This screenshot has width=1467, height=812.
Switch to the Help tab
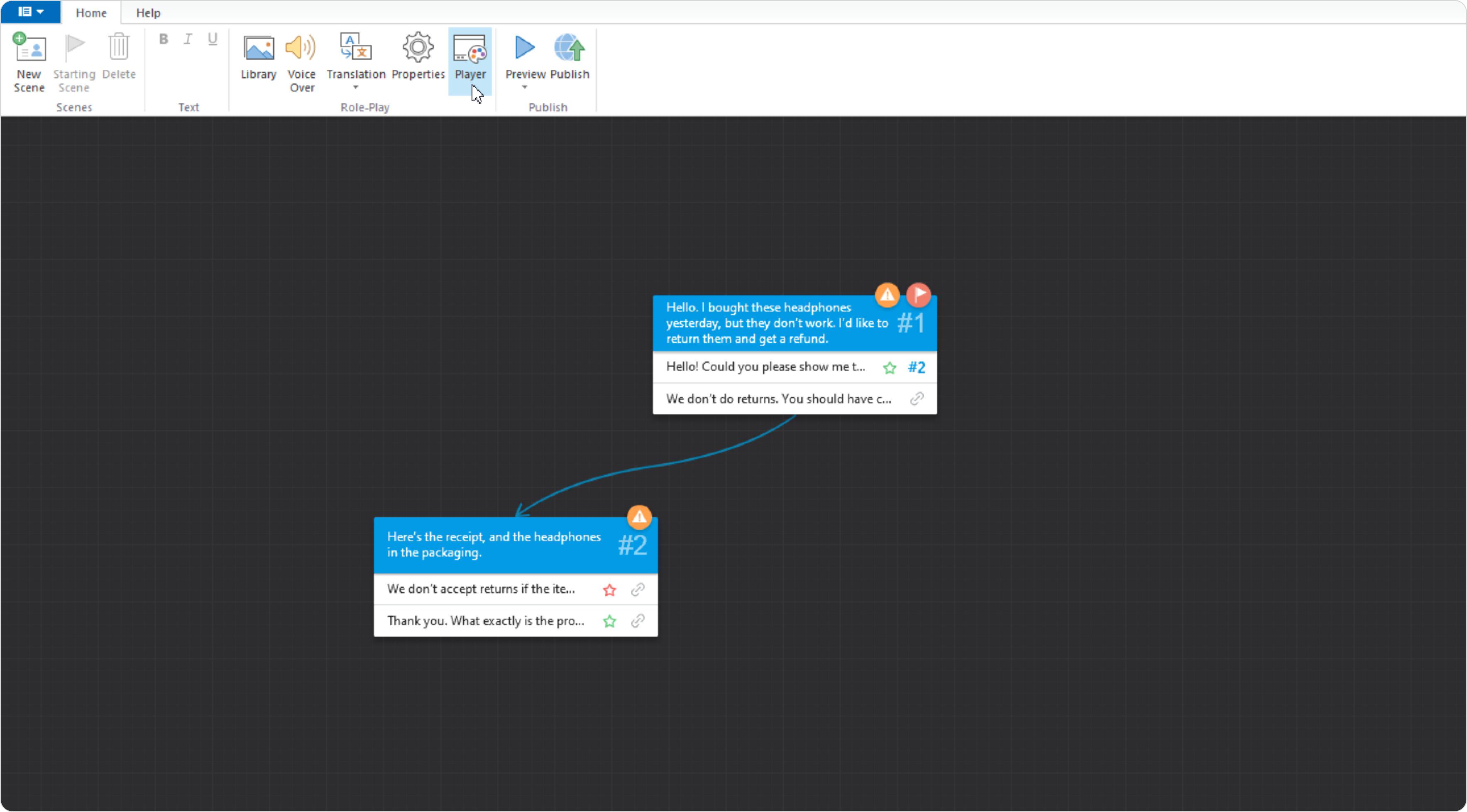coord(148,12)
